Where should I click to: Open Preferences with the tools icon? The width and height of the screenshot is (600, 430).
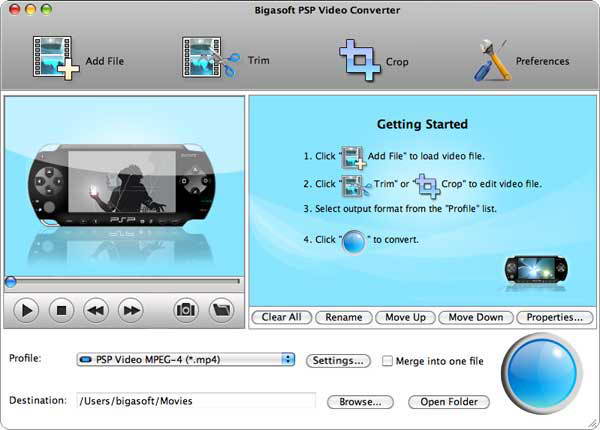pyautogui.click(x=492, y=60)
